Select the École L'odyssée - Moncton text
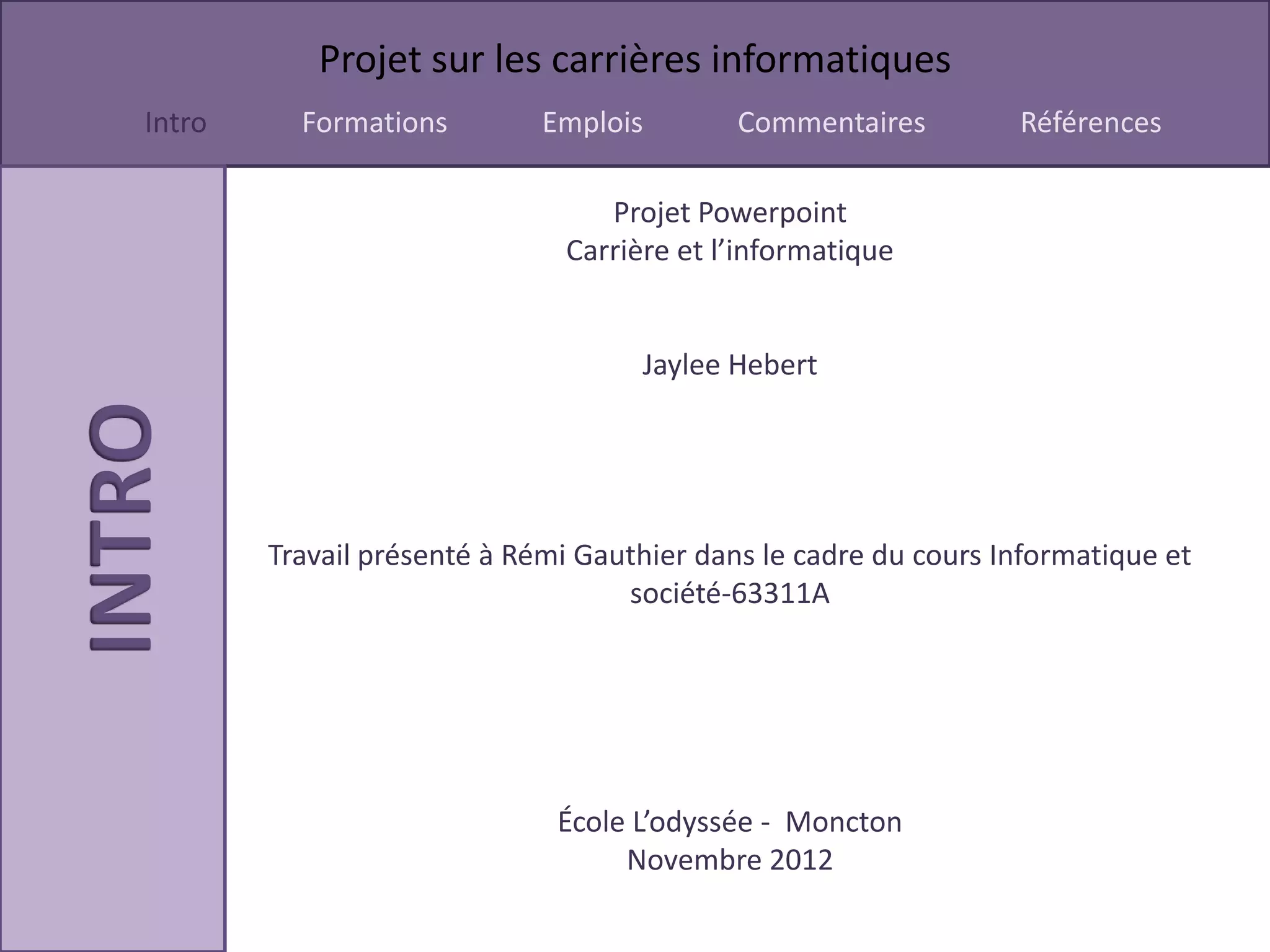This screenshot has width=1270, height=952. 729,822
